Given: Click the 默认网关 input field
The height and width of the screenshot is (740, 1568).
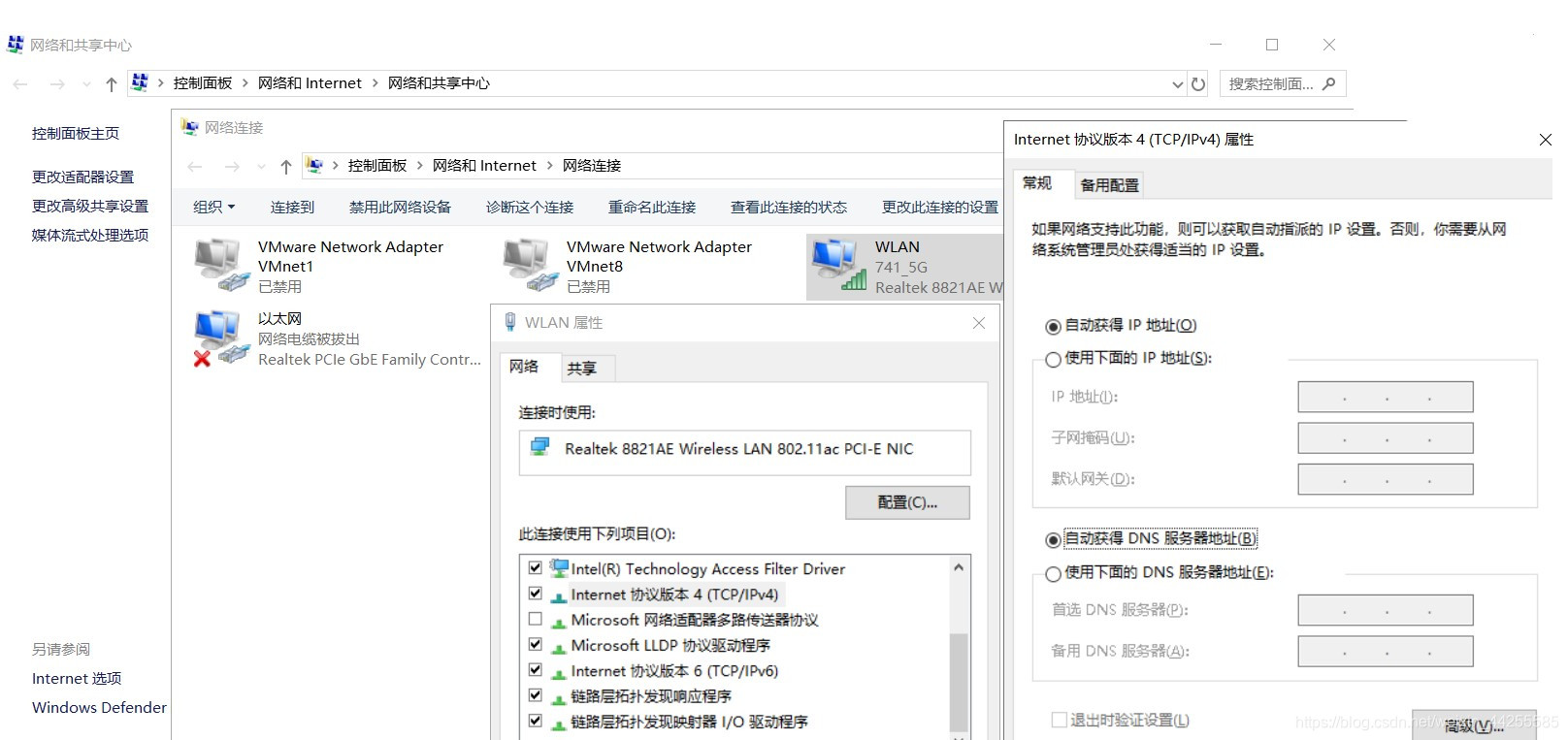Looking at the screenshot, I should coord(1386,479).
